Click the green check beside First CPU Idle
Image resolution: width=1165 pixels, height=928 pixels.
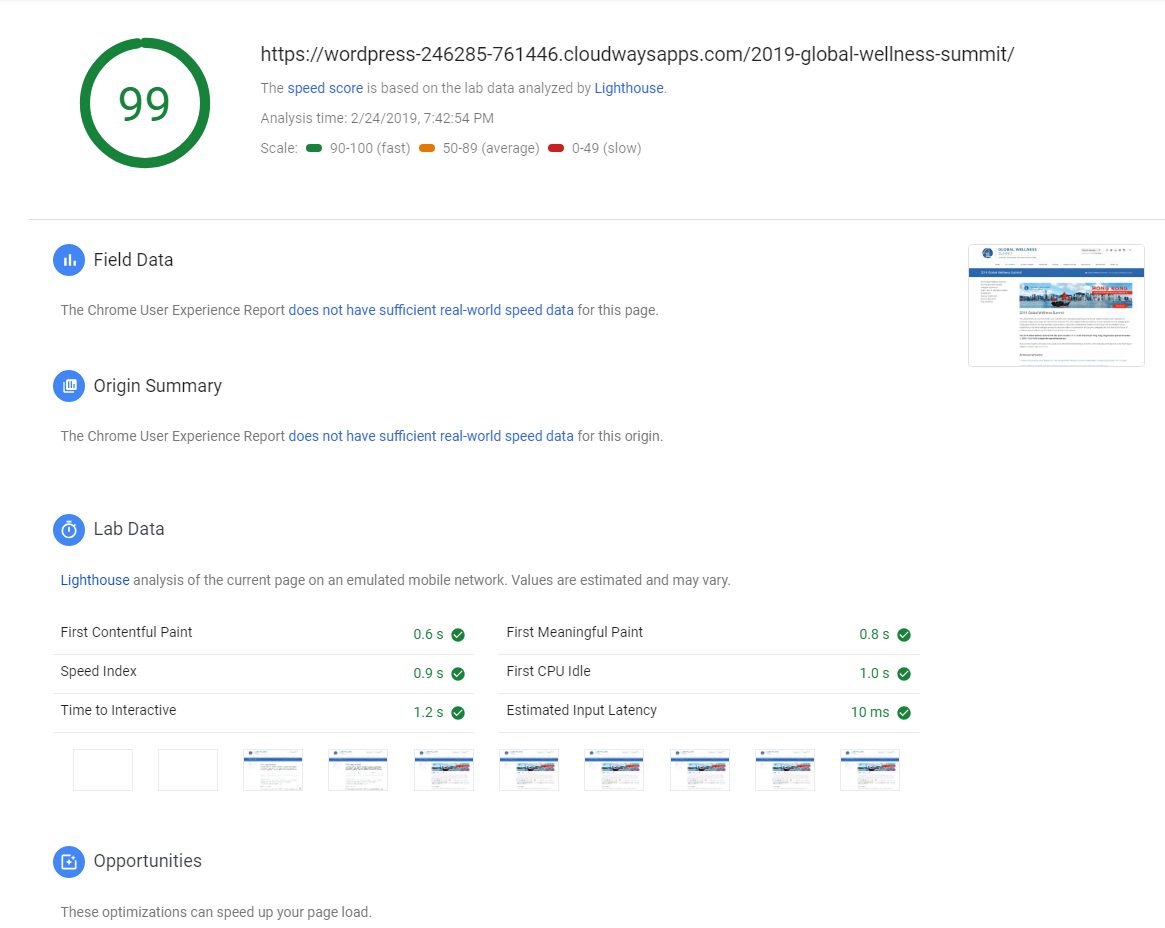point(904,674)
